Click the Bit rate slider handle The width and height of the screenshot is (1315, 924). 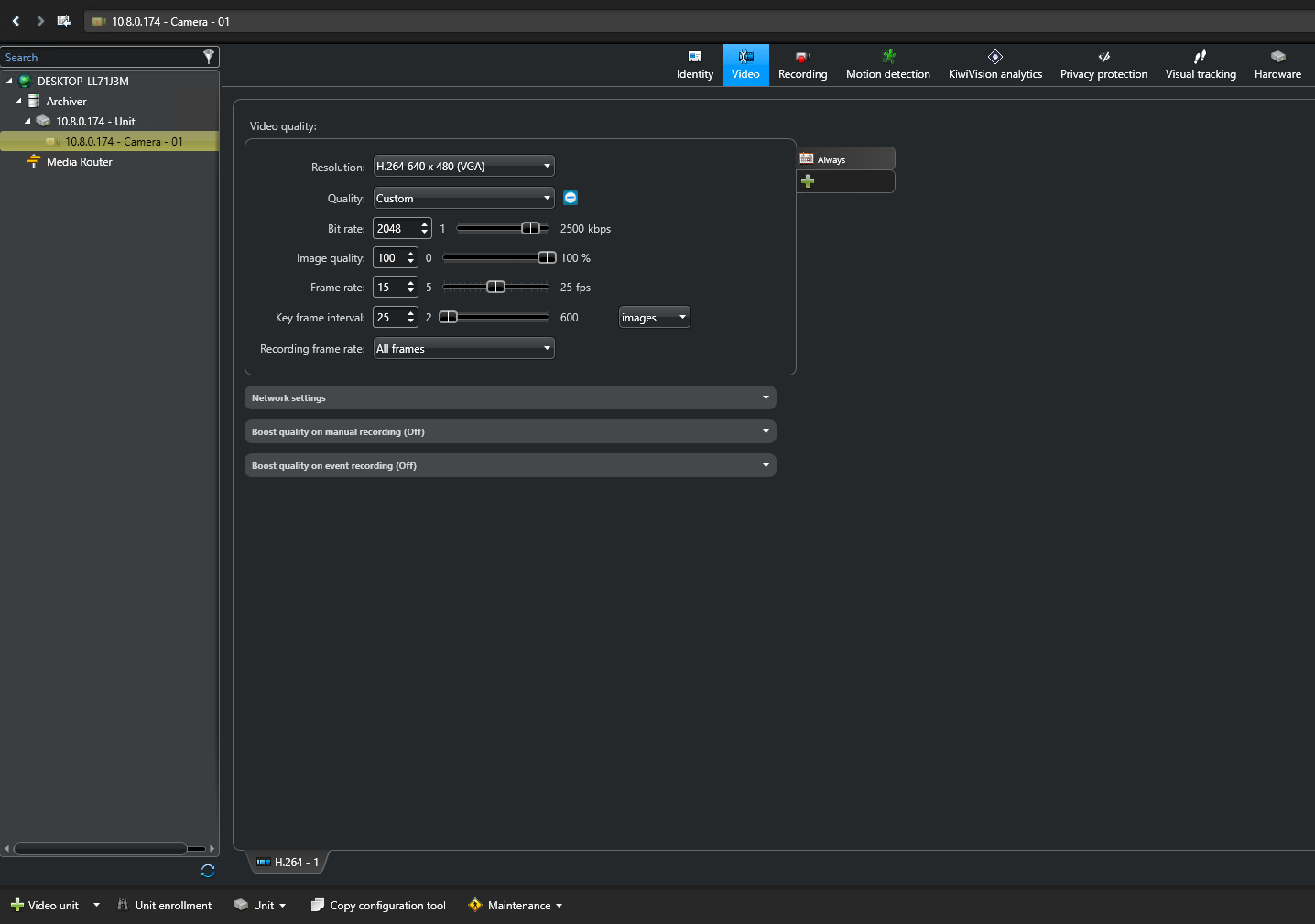(530, 229)
